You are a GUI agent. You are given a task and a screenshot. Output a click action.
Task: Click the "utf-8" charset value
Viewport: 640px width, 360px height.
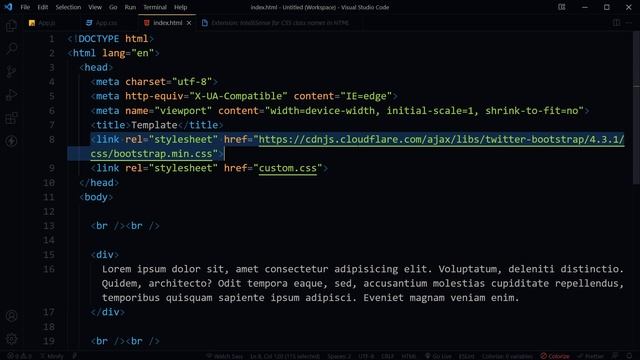point(192,82)
